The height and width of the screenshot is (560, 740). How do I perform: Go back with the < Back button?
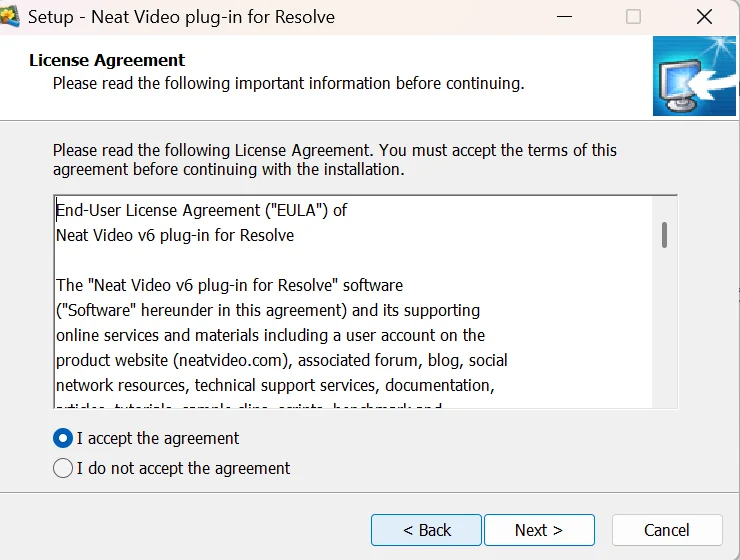click(426, 530)
